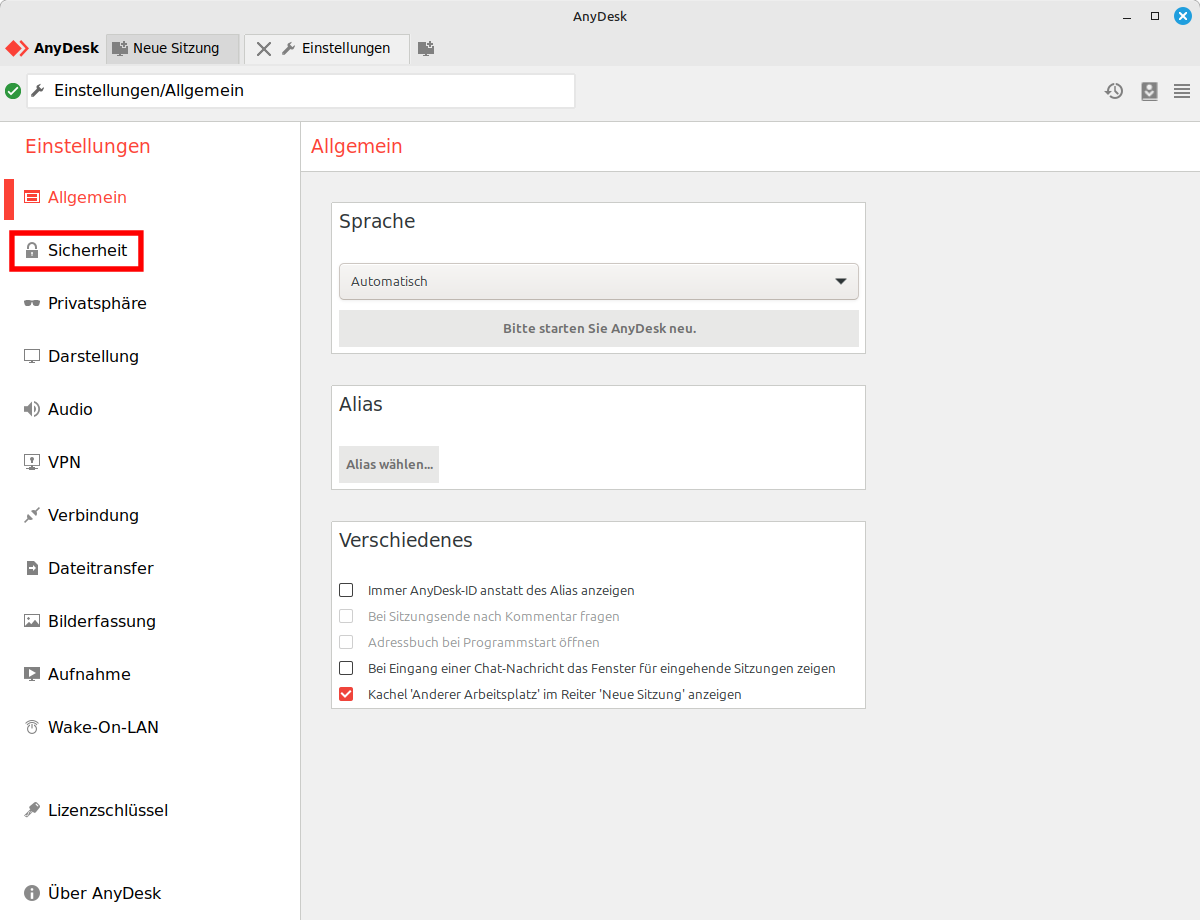Toggle 'Bei Sitzungsende nach Kommentar fragen' checkbox
1200x920 pixels.
point(346,616)
